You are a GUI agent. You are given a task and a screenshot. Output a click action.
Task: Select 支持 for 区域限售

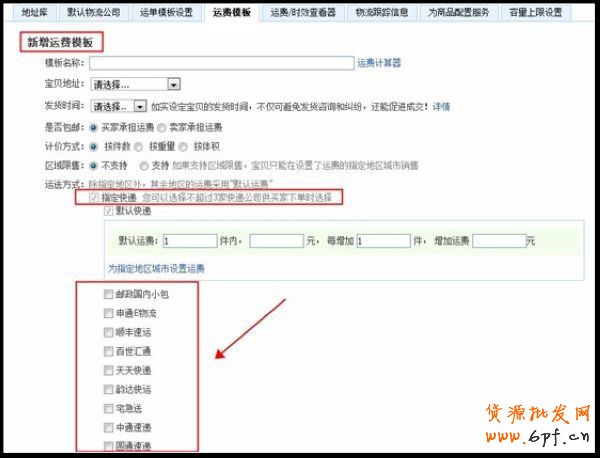[x=144, y=166]
